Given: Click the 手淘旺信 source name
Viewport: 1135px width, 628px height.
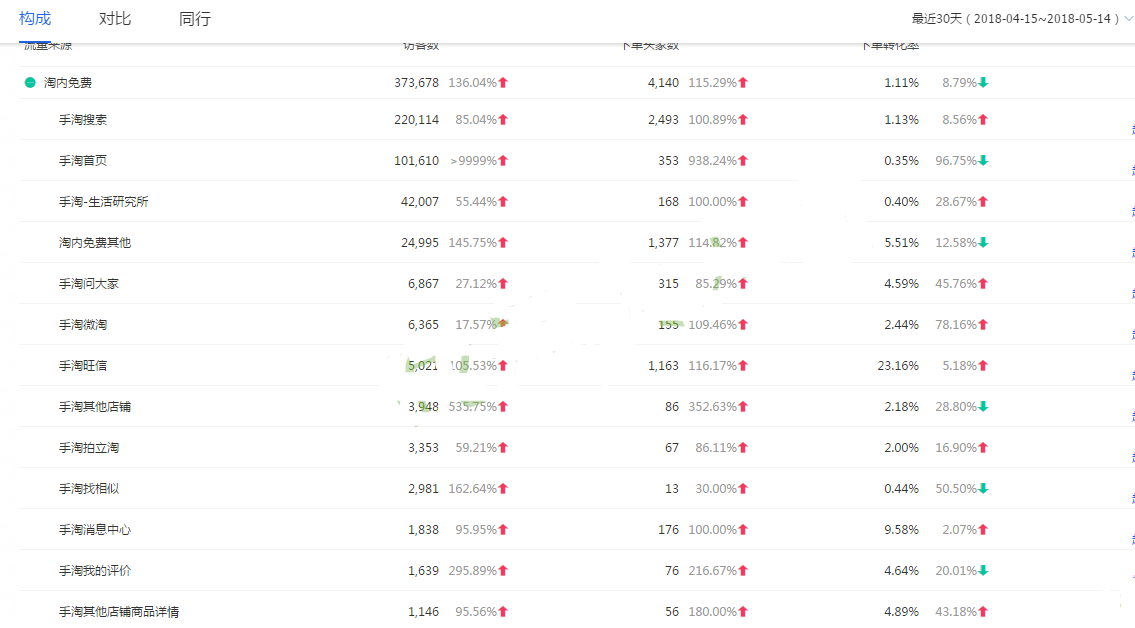Looking at the screenshot, I should pyautogui.click(x=83, y=366).
